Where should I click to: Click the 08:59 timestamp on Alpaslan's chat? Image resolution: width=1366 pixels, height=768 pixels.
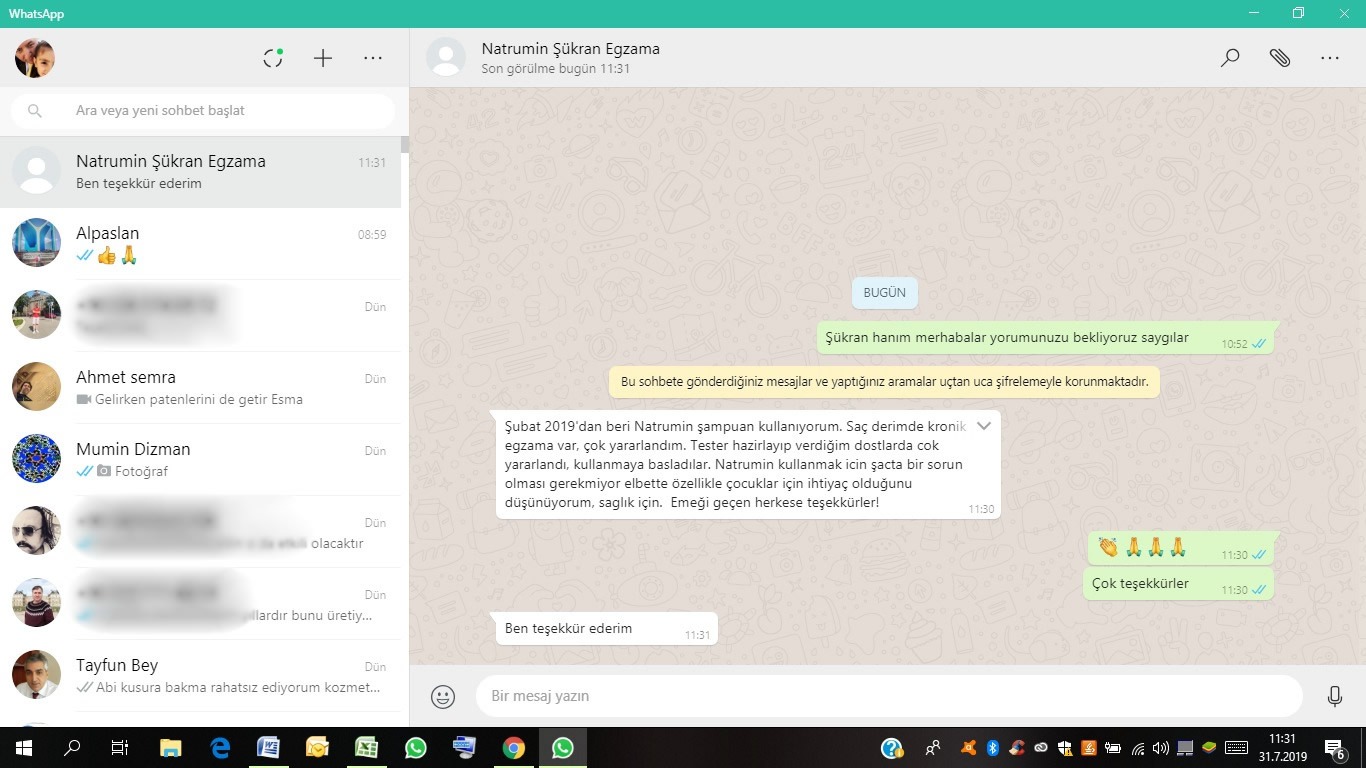coord(372,235)
